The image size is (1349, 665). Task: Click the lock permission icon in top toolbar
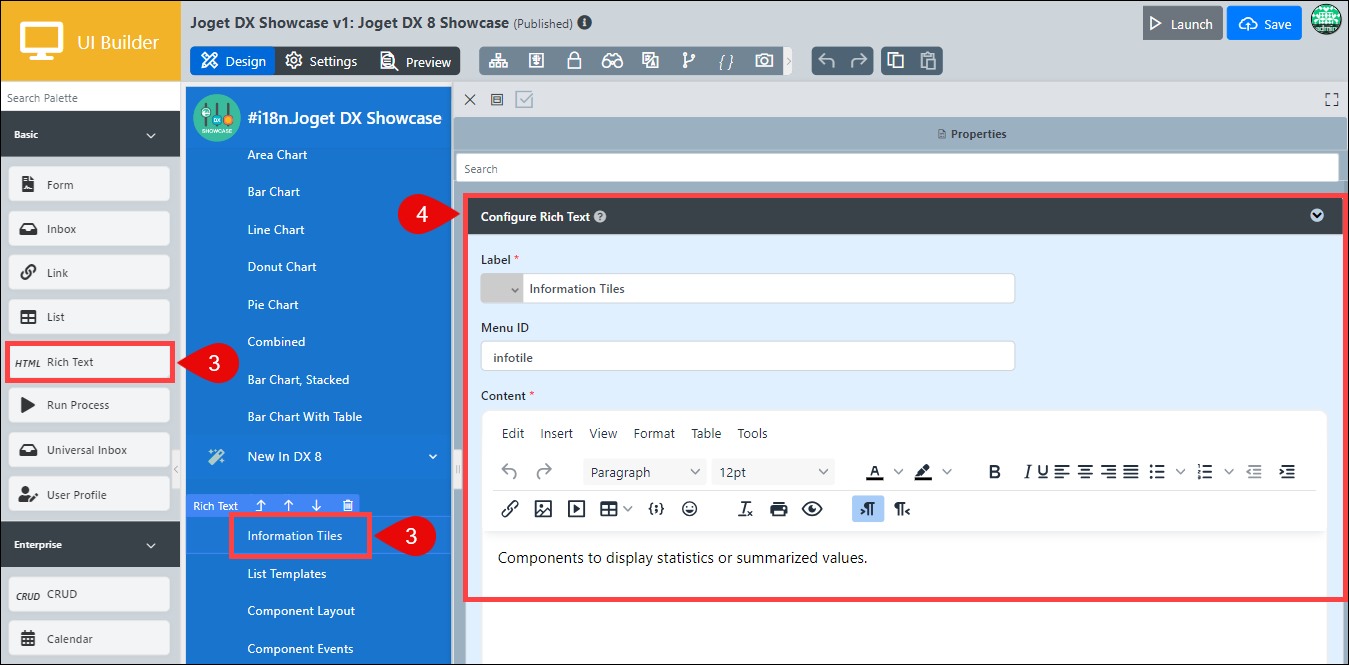574,61
